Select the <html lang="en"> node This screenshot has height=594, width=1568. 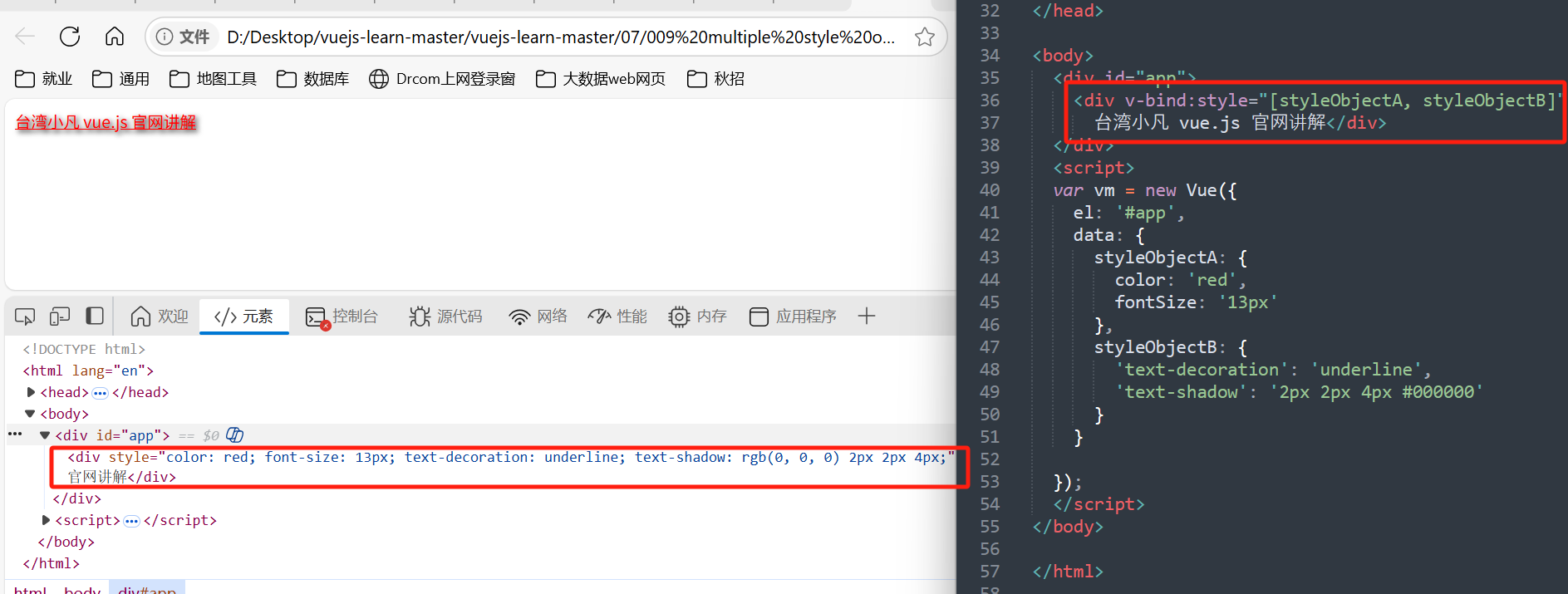click(88, 371)
